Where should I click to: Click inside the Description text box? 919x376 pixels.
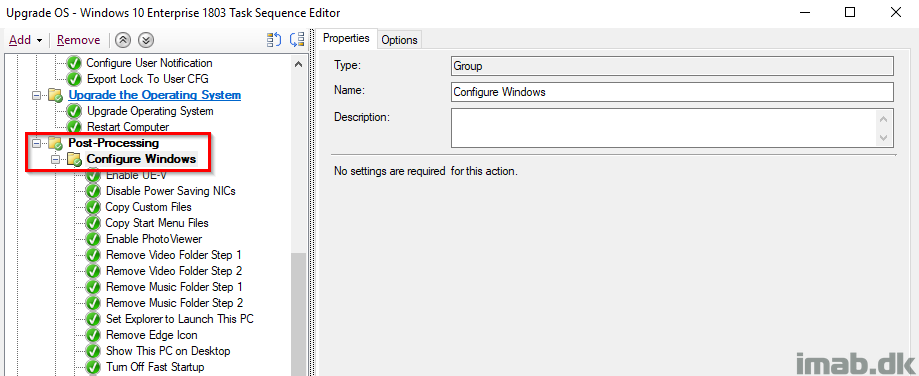point(665,128)
